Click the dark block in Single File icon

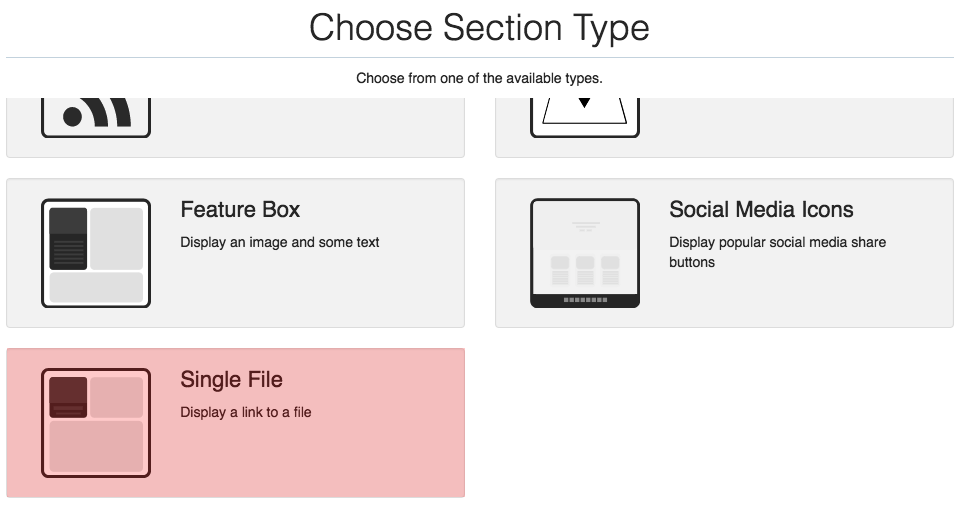tap(68, 397)
